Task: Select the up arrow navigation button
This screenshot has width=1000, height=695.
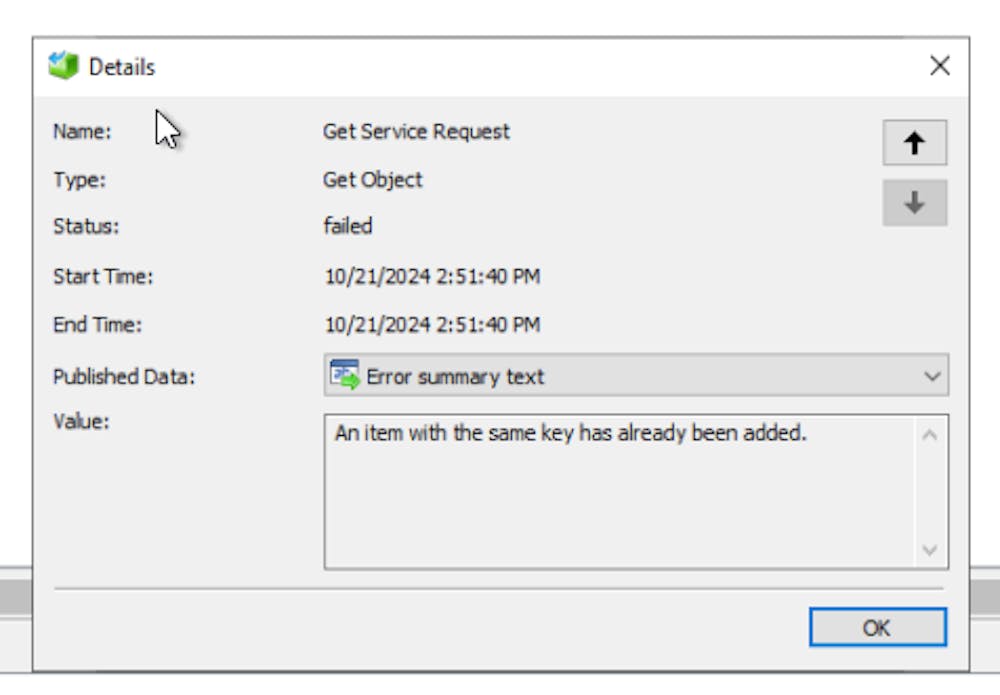Action: (916, 143)
